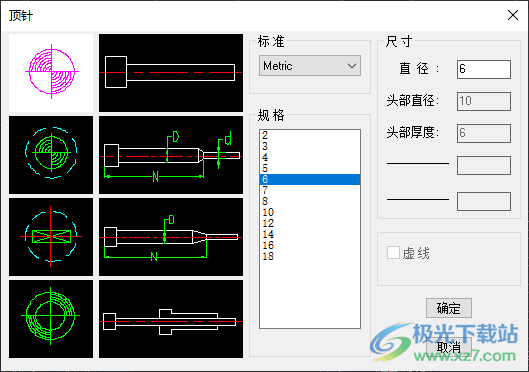
Task: Select size 2 in the 规格 list
Action: tap(310, 135)
